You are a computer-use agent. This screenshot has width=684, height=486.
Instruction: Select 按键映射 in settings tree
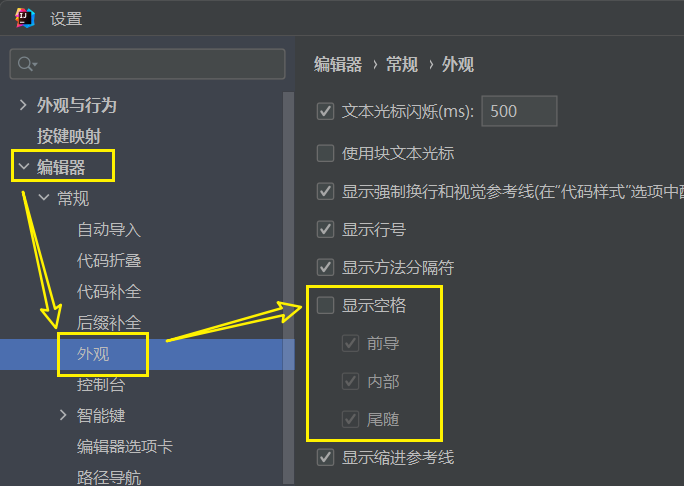[68, 135]
